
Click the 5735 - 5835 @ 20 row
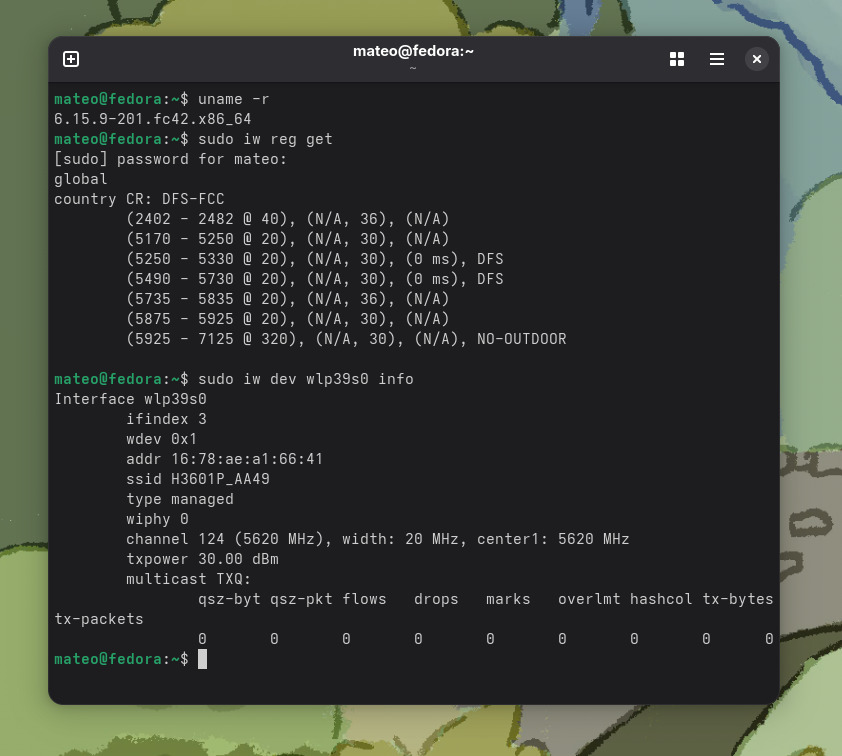click(x=287, y=299)
